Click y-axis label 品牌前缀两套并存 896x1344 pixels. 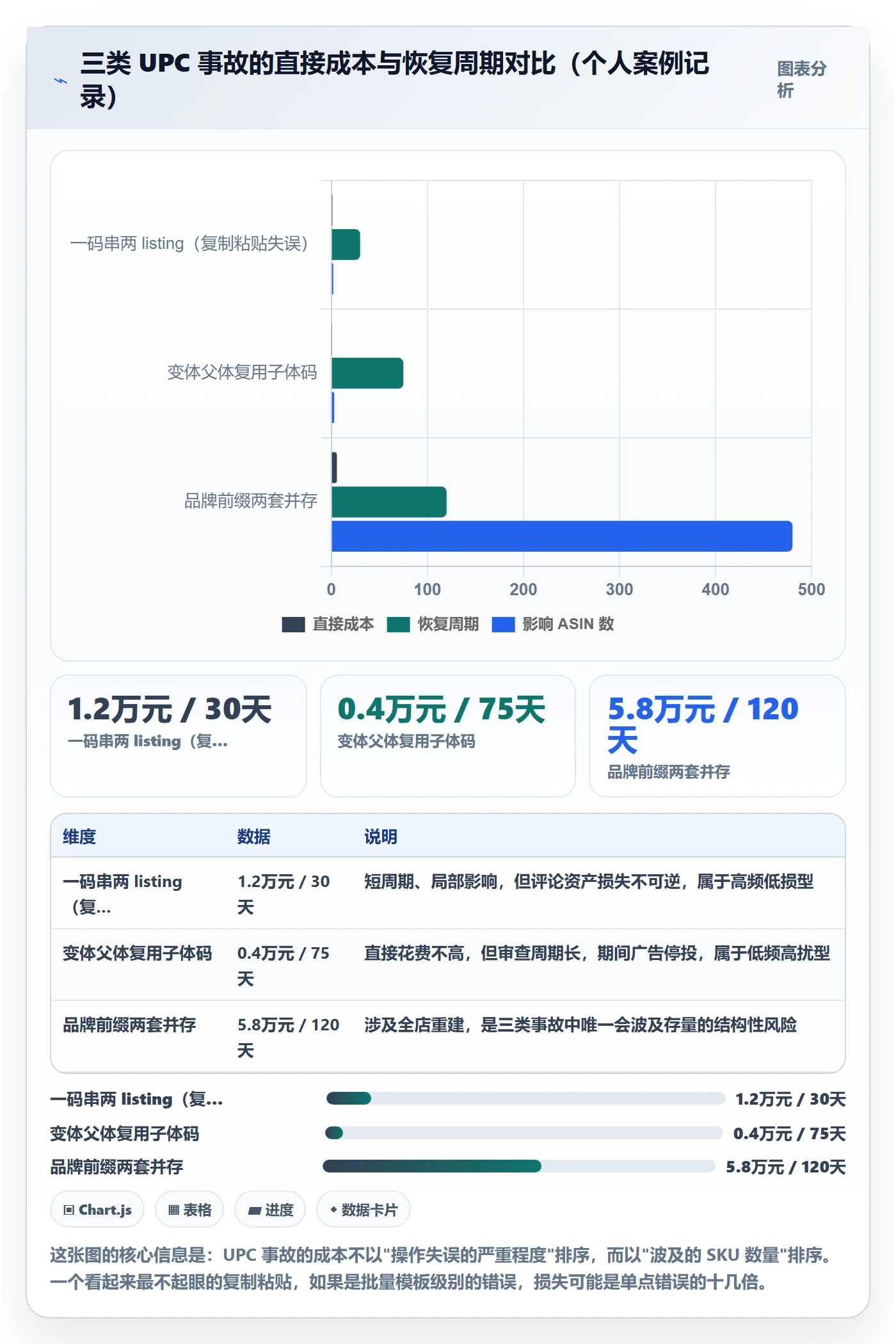point(251,501)
